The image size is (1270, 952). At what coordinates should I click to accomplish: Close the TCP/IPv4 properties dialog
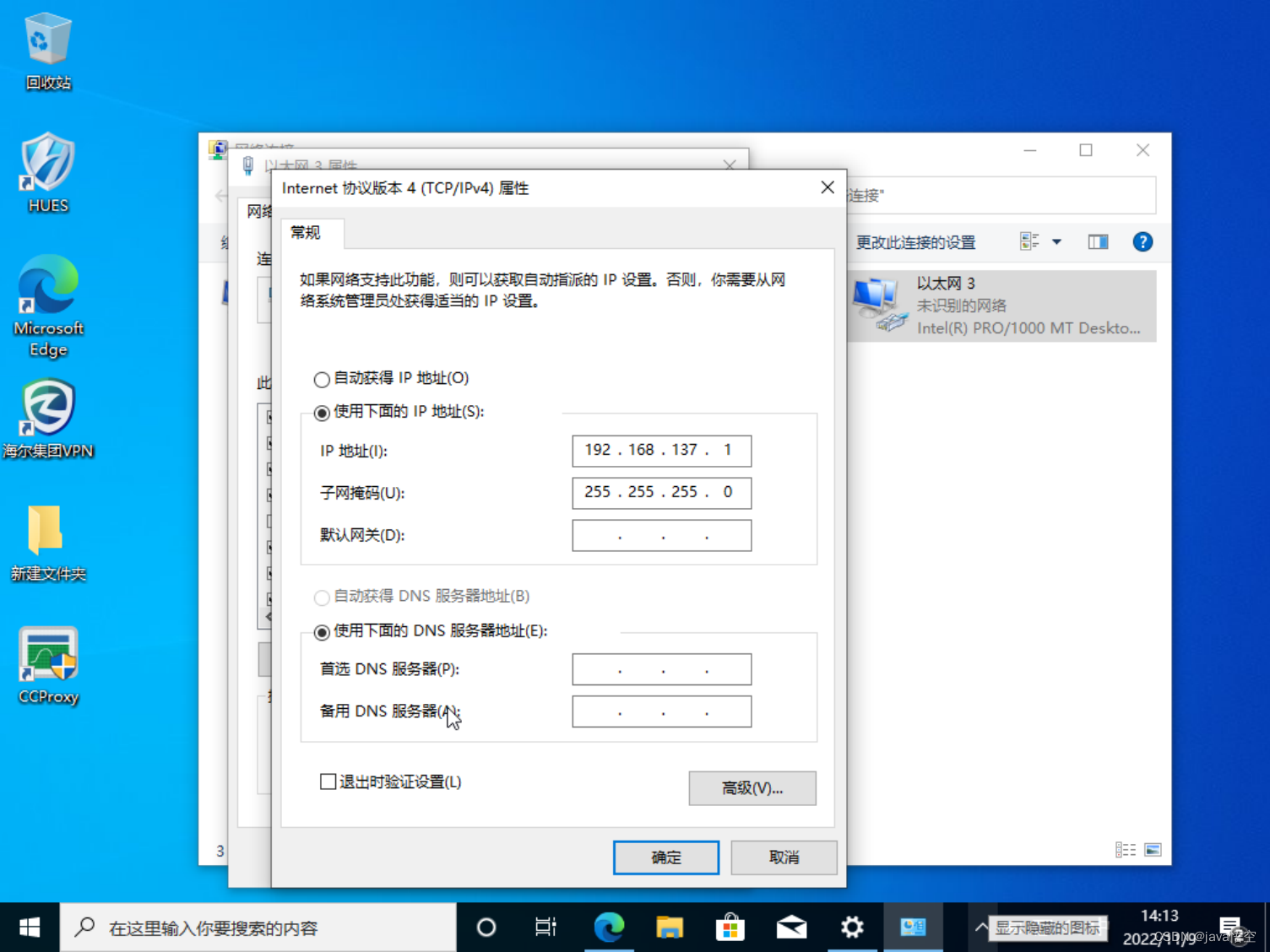828,187
